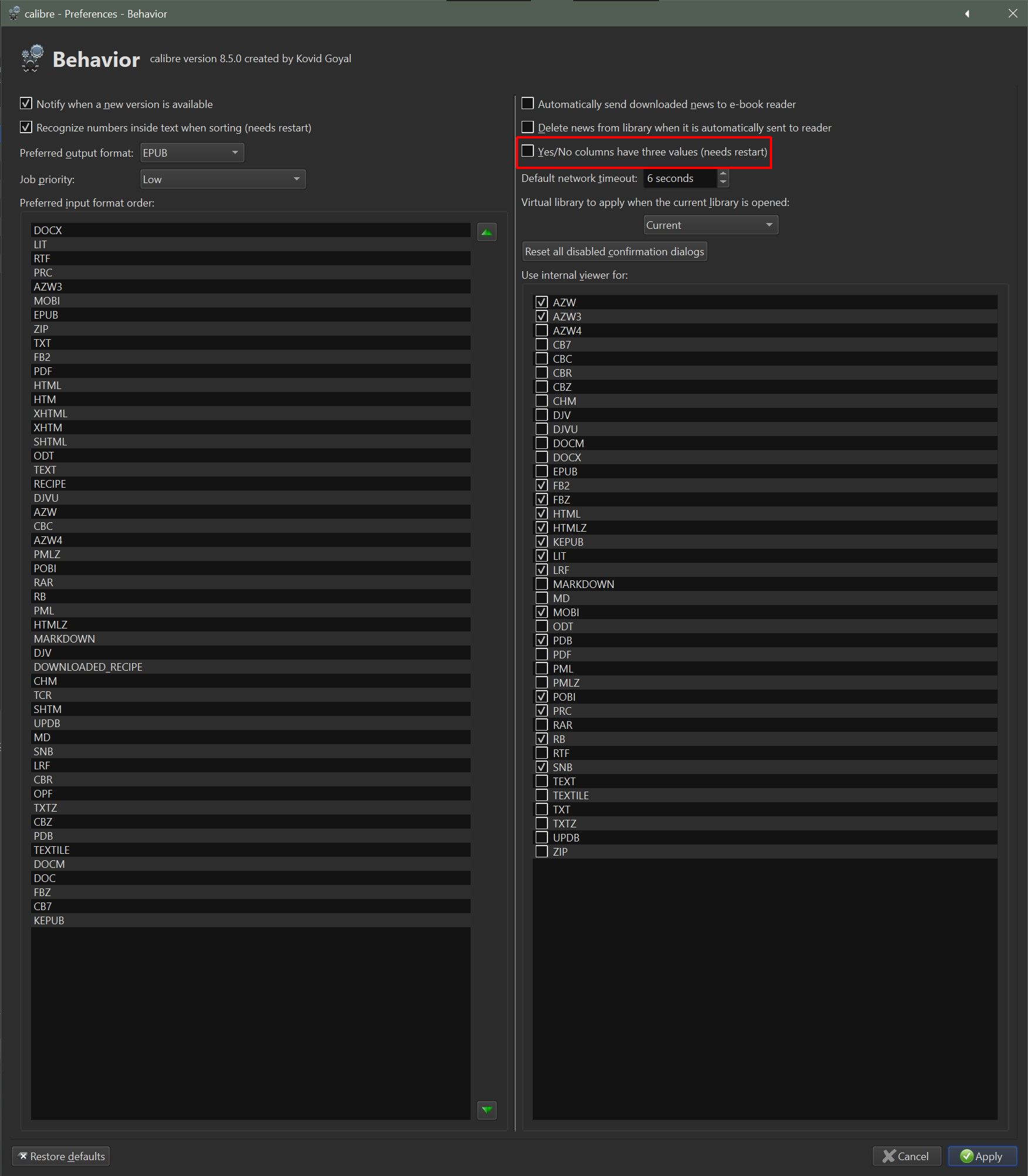Select RAR in input format order
Screen dimensions: 1028x1176
[x=251, y=582]
